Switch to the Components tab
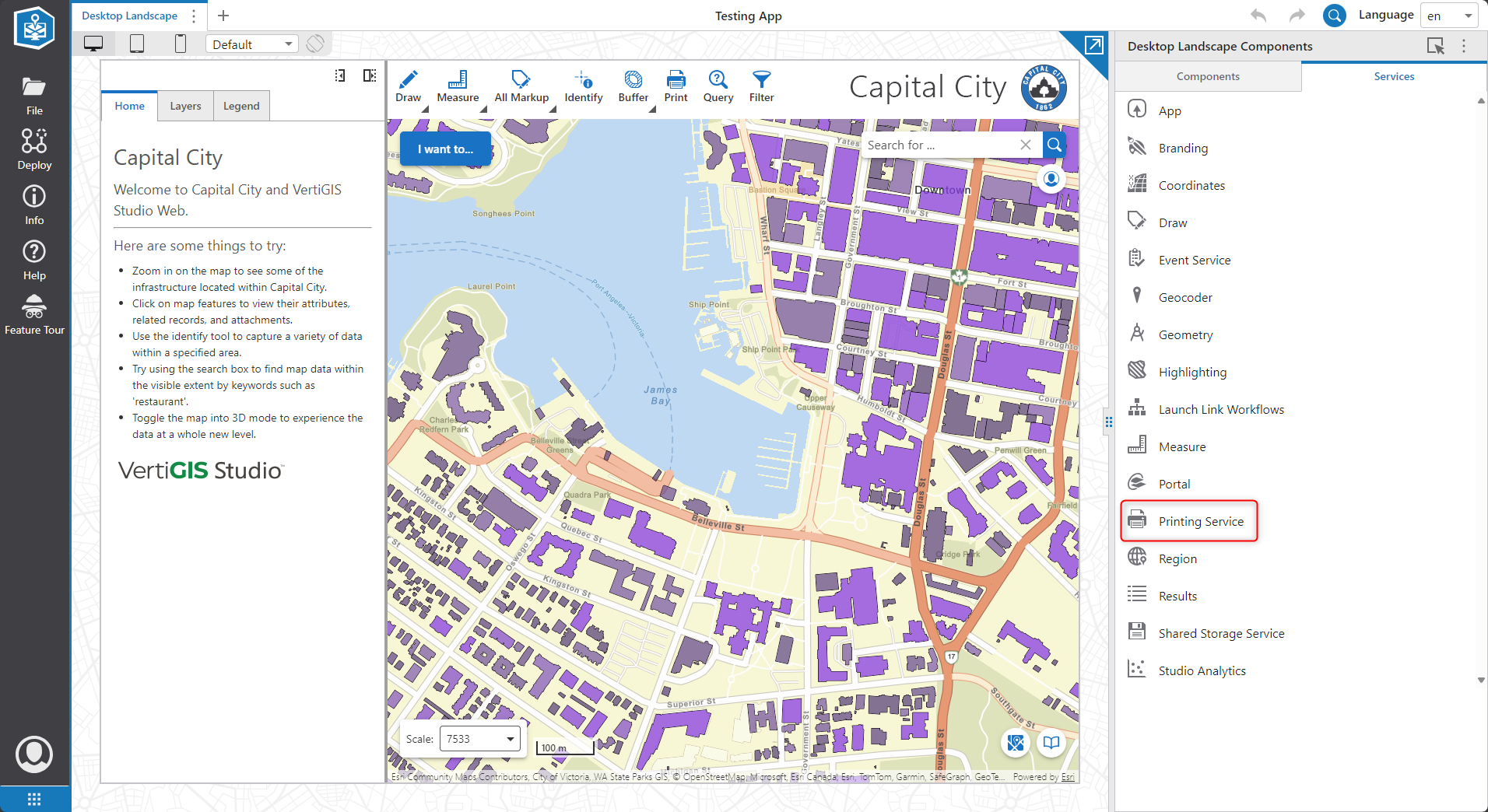The image size is (1488, 812). point(1207,76)
